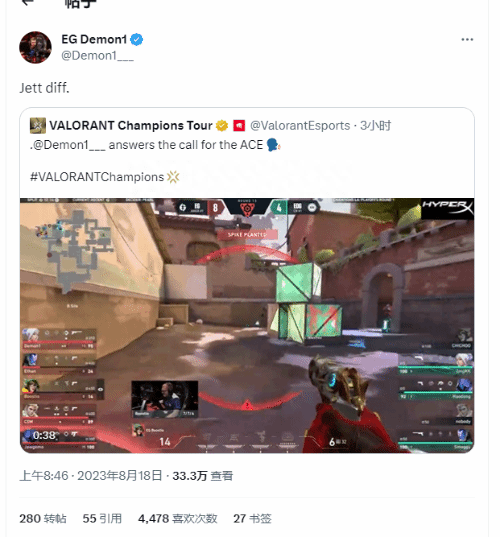500x537 pixels.
Task: Click the gold verified badge on VCT
Action: click(x=222, y=126)
